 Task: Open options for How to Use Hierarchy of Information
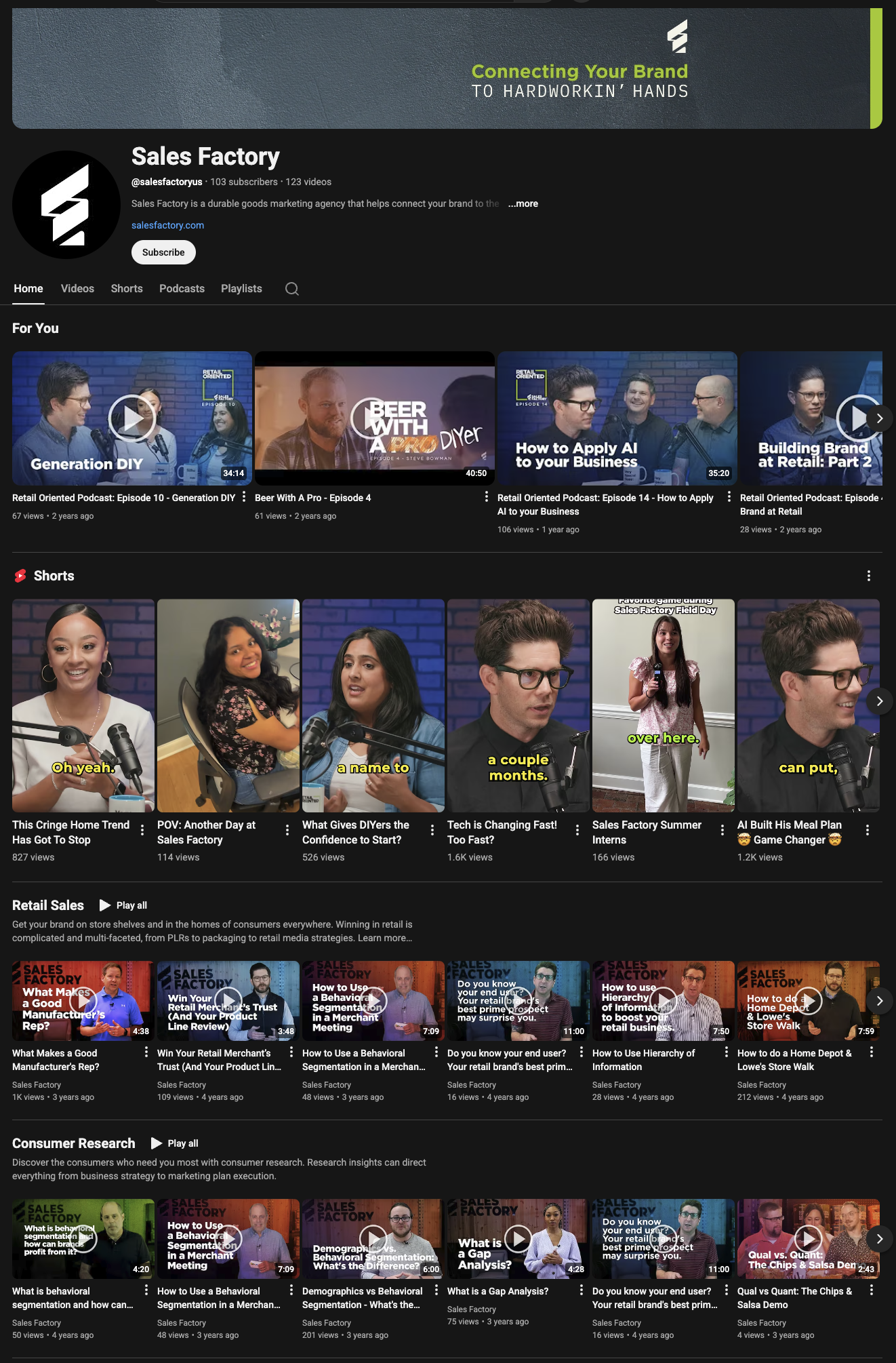[727, 1052]
